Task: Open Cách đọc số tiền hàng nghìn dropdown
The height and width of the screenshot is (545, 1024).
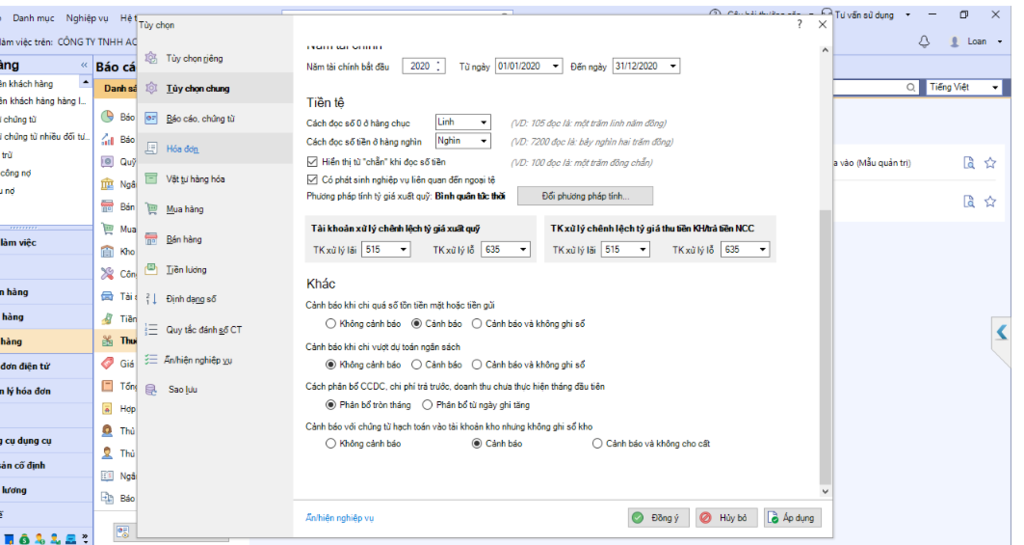Action: pyautogui.click(x=483, y=141)
